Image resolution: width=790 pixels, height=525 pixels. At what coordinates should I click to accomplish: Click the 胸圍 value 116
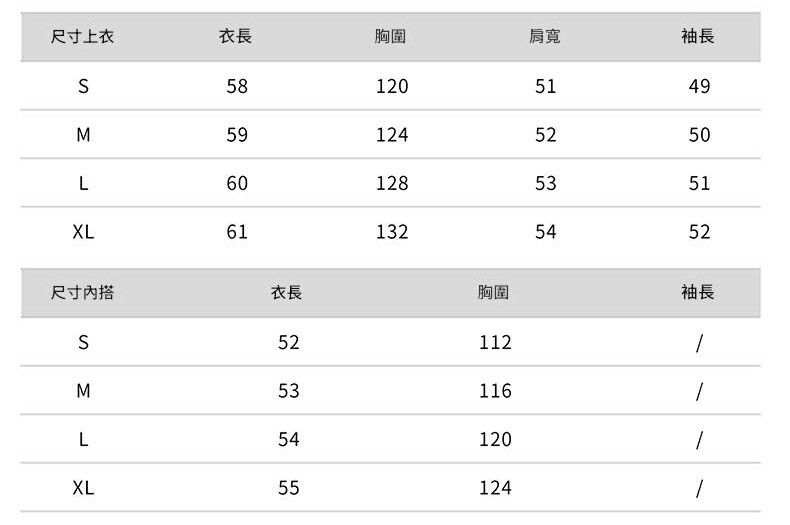495,391
